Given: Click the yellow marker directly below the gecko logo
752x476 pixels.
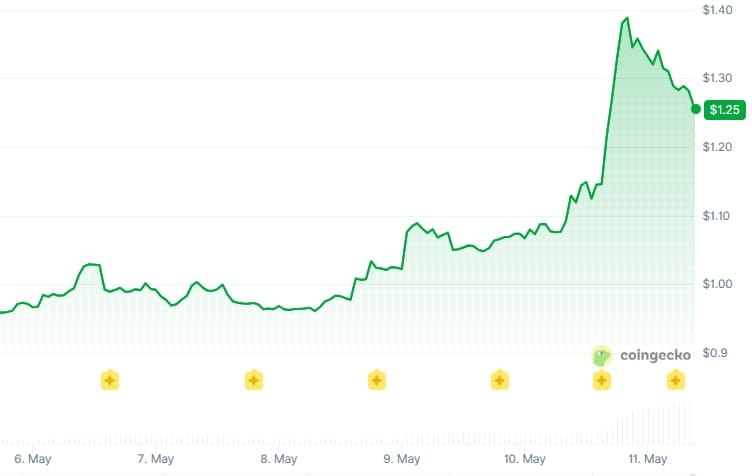Looking at the screenshot, I should coord(602,380).
